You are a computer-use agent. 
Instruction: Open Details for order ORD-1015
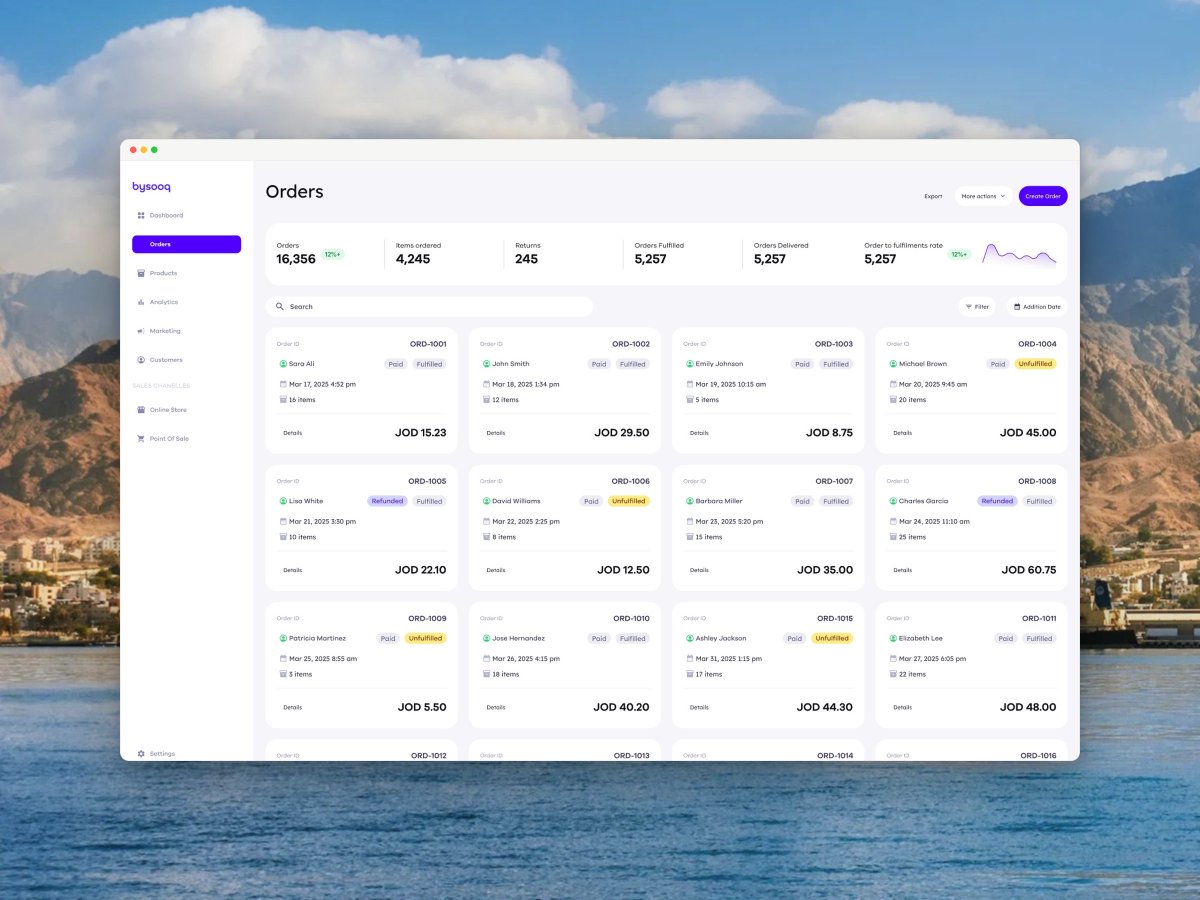699,707
